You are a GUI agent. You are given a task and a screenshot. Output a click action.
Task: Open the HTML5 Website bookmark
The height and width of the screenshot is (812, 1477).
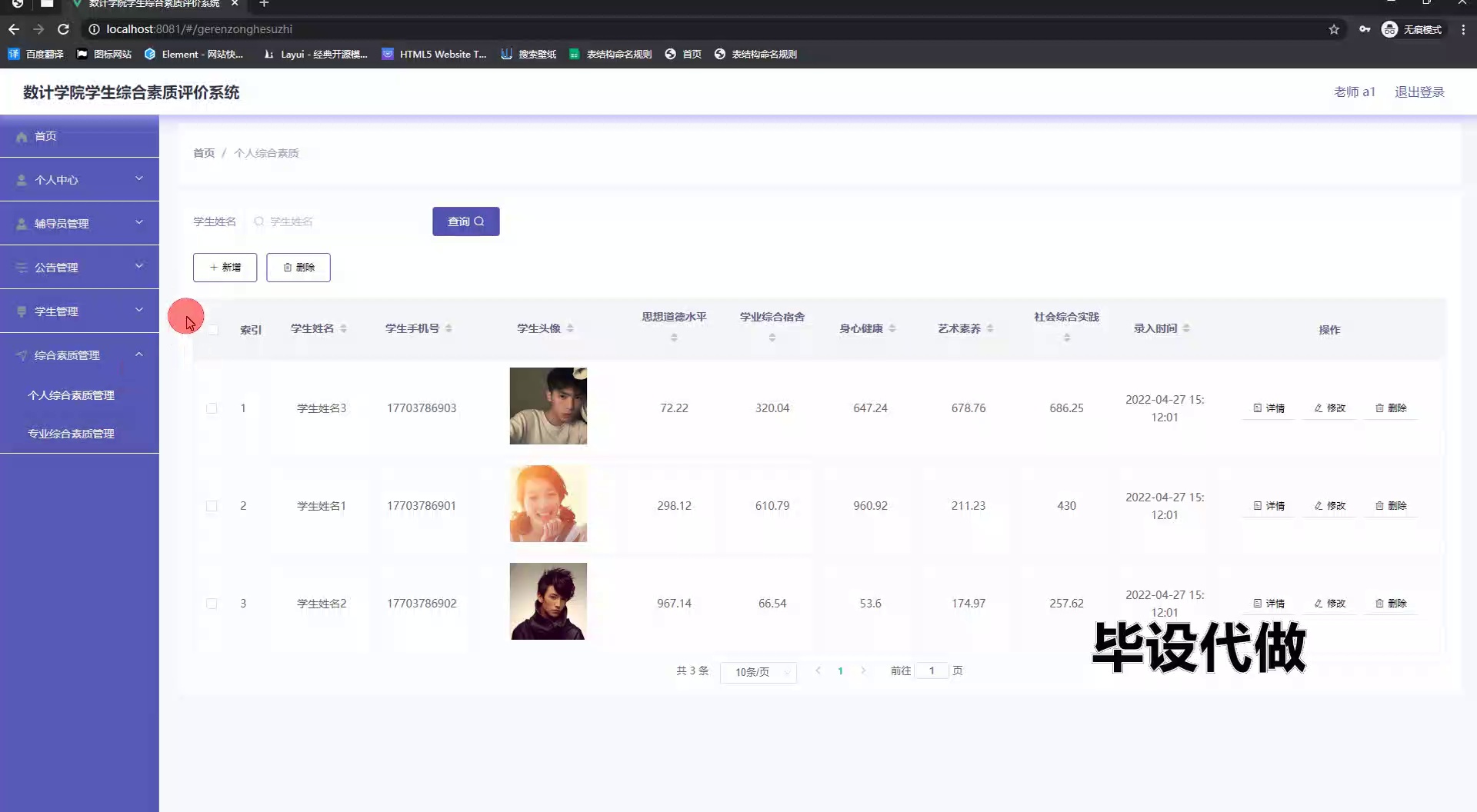435,54
